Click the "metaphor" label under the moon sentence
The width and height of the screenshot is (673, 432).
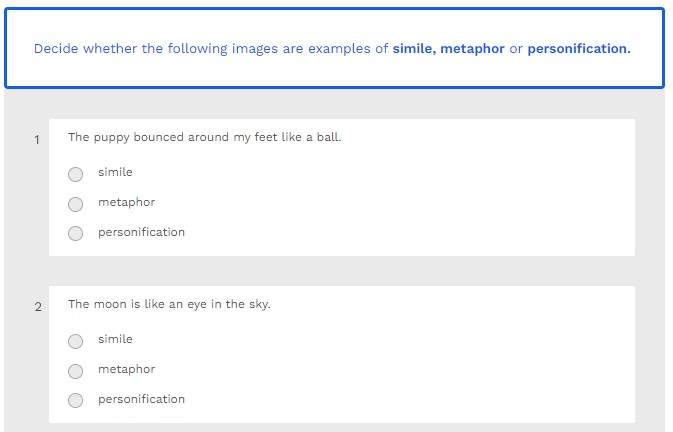[x=126, y=369]
